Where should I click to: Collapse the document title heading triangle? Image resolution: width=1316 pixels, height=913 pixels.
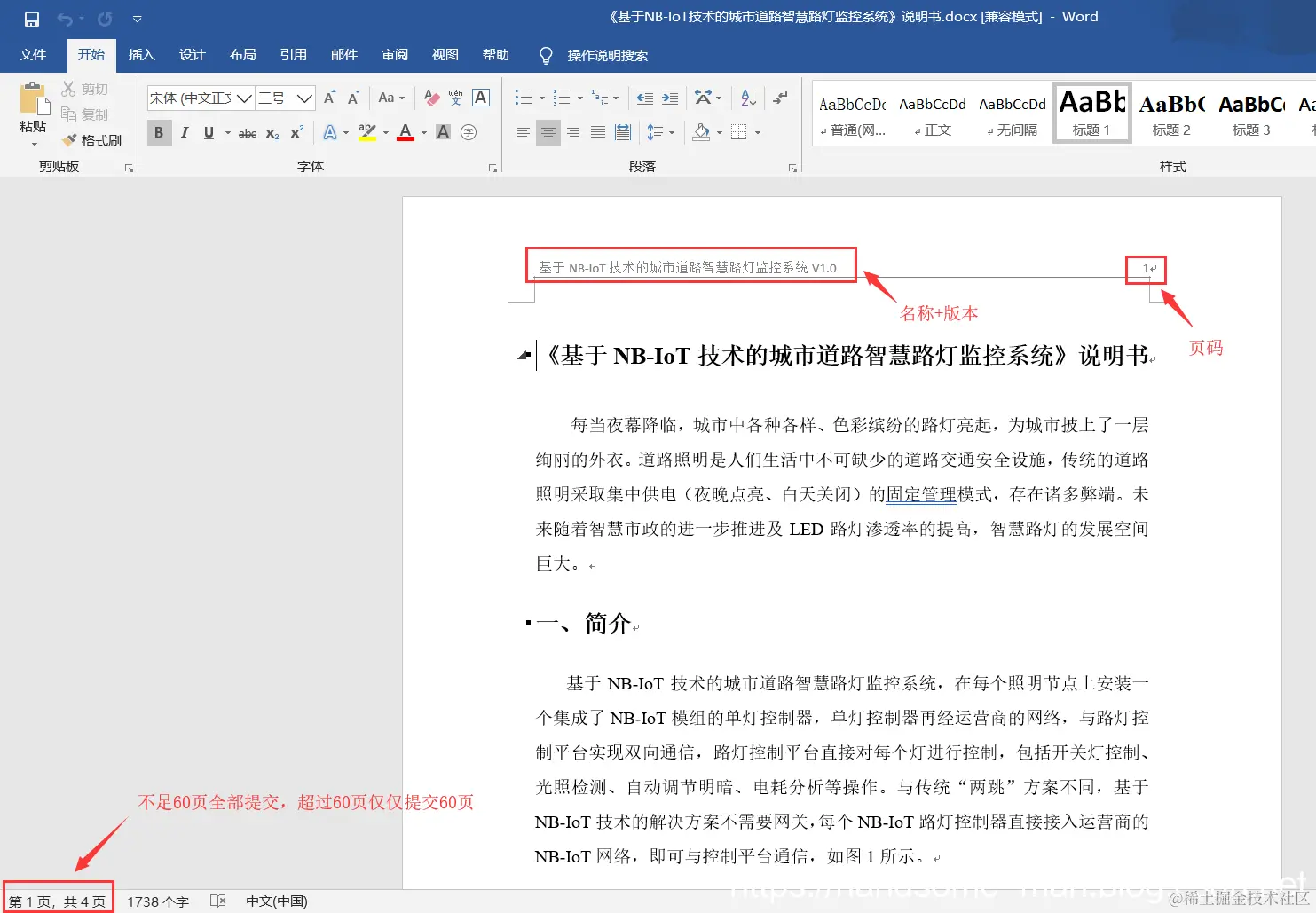point(524,356)
